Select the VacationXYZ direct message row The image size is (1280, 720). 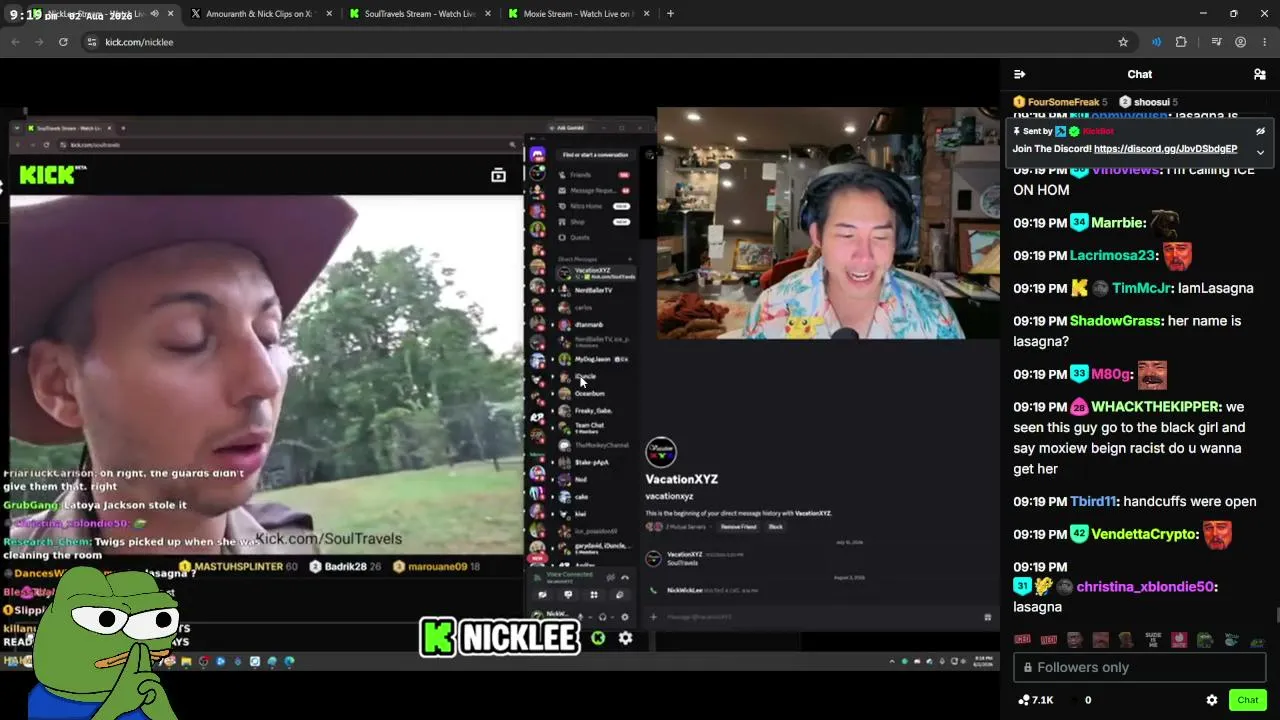pos(595,273)
